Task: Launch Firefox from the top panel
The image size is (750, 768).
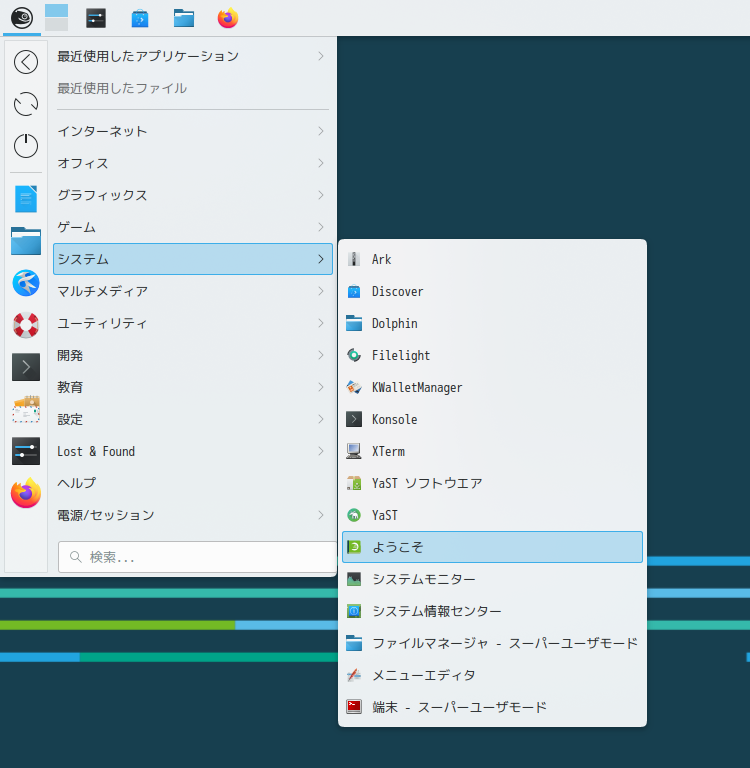Action: tap(228, 18)
